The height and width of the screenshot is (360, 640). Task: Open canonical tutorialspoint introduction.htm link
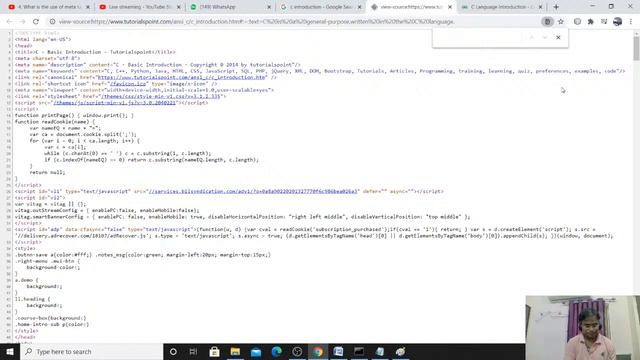click(x=182, y=77)
